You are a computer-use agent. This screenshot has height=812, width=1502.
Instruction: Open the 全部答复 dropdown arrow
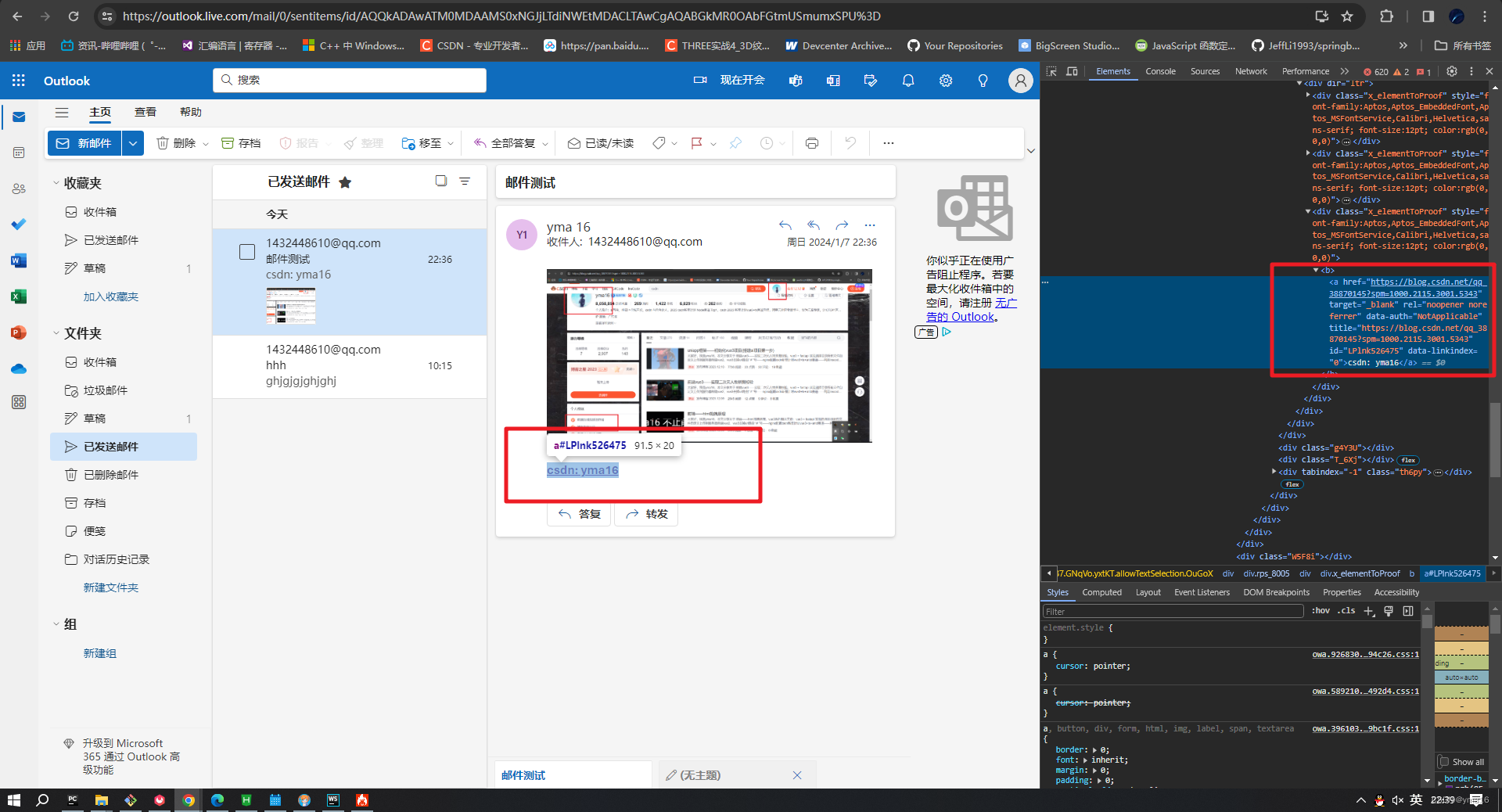pos(545,144)
